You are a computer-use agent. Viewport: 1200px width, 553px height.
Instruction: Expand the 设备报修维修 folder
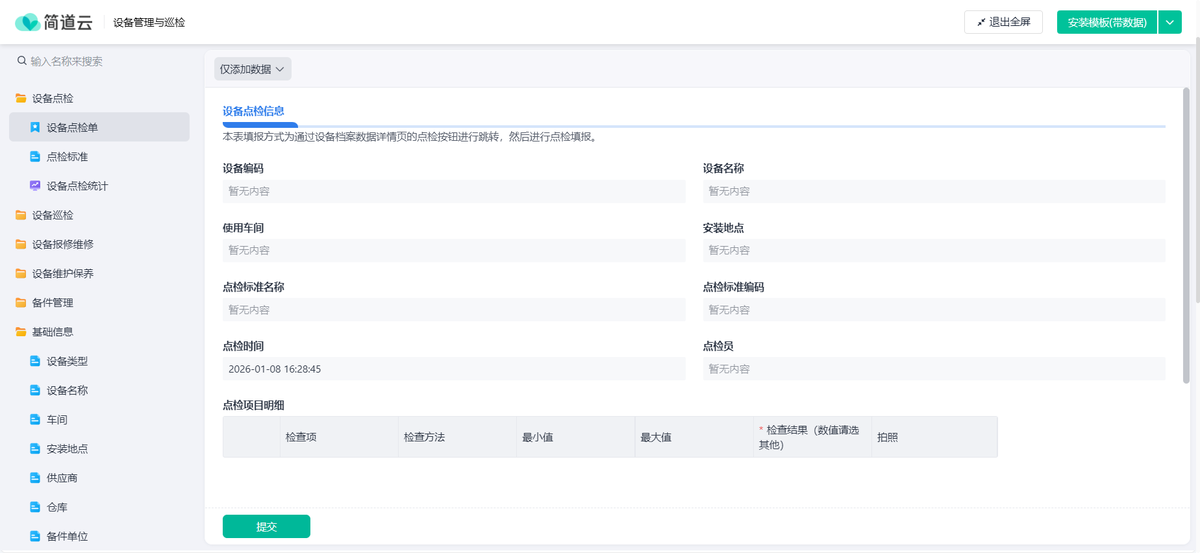62,244
